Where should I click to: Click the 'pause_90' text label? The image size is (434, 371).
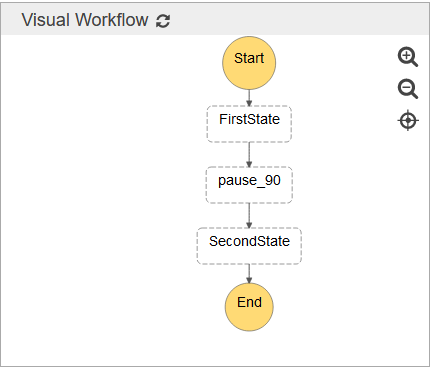click(x=249, y=181)
